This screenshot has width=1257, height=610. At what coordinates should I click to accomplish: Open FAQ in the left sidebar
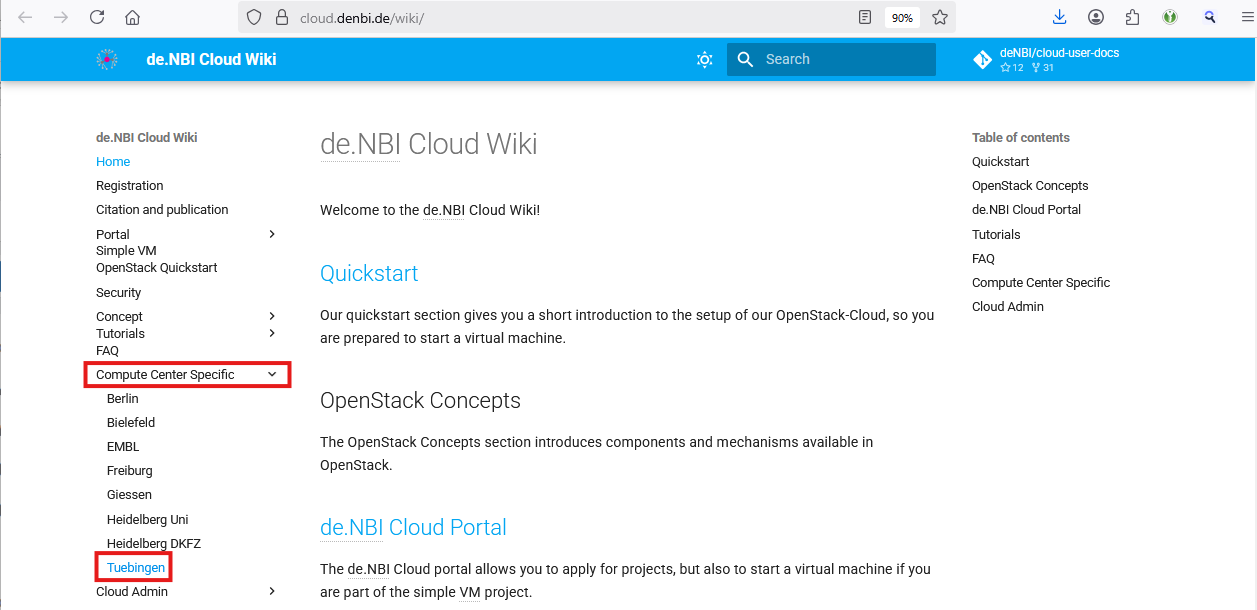tap(107, 351)
